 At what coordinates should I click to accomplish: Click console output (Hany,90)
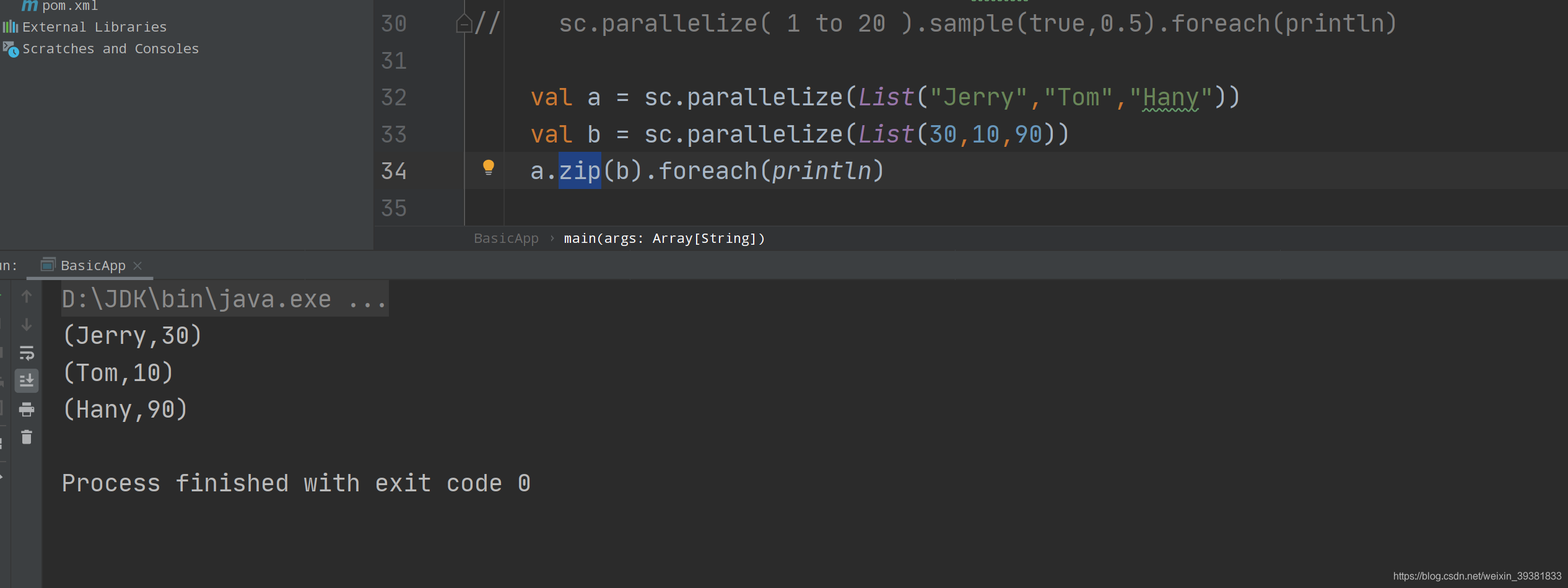click(125, 410)
